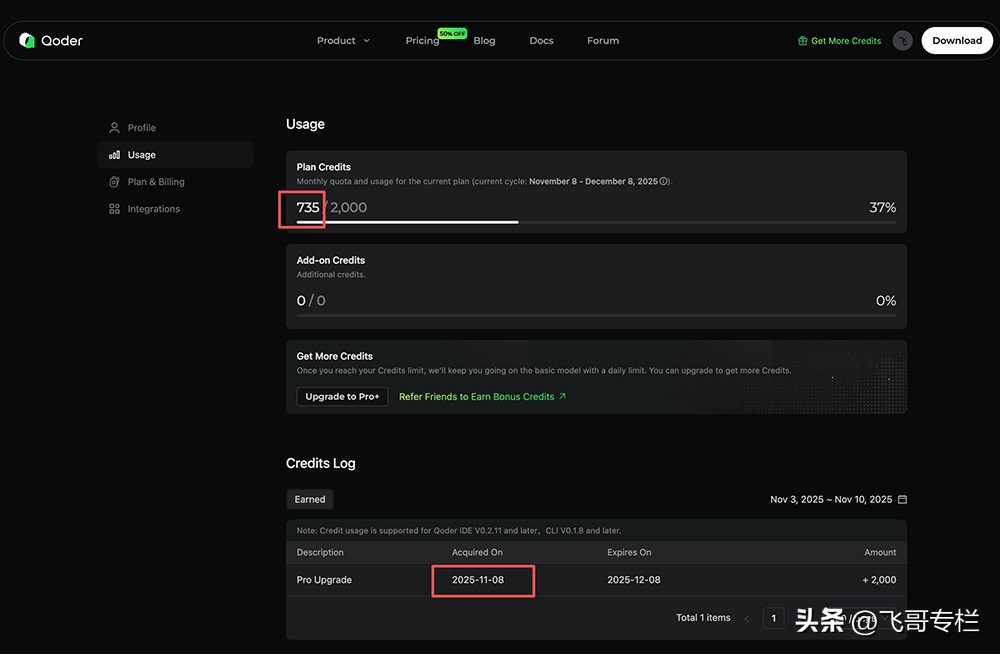Click the Download button
1000x654 pixels.
[x=956, y=41]
